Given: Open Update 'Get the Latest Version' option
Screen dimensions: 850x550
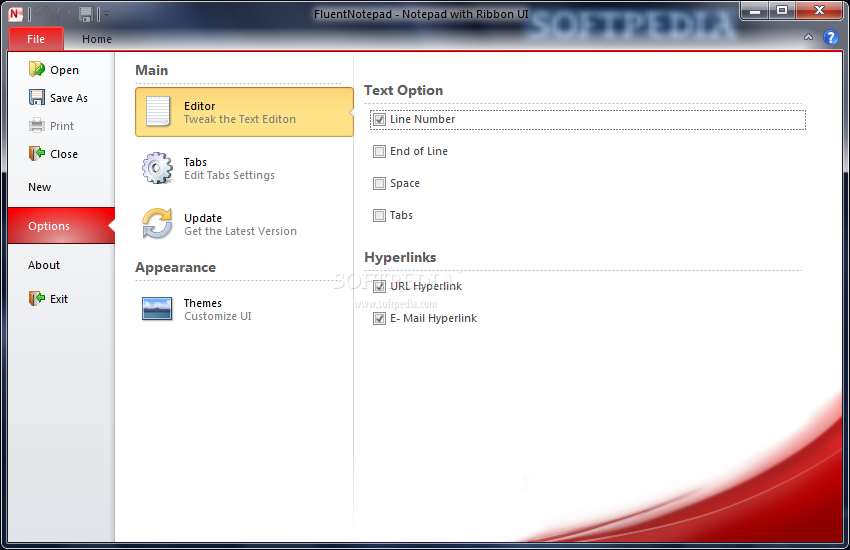Looking at the screenshot, I should 244,224.
